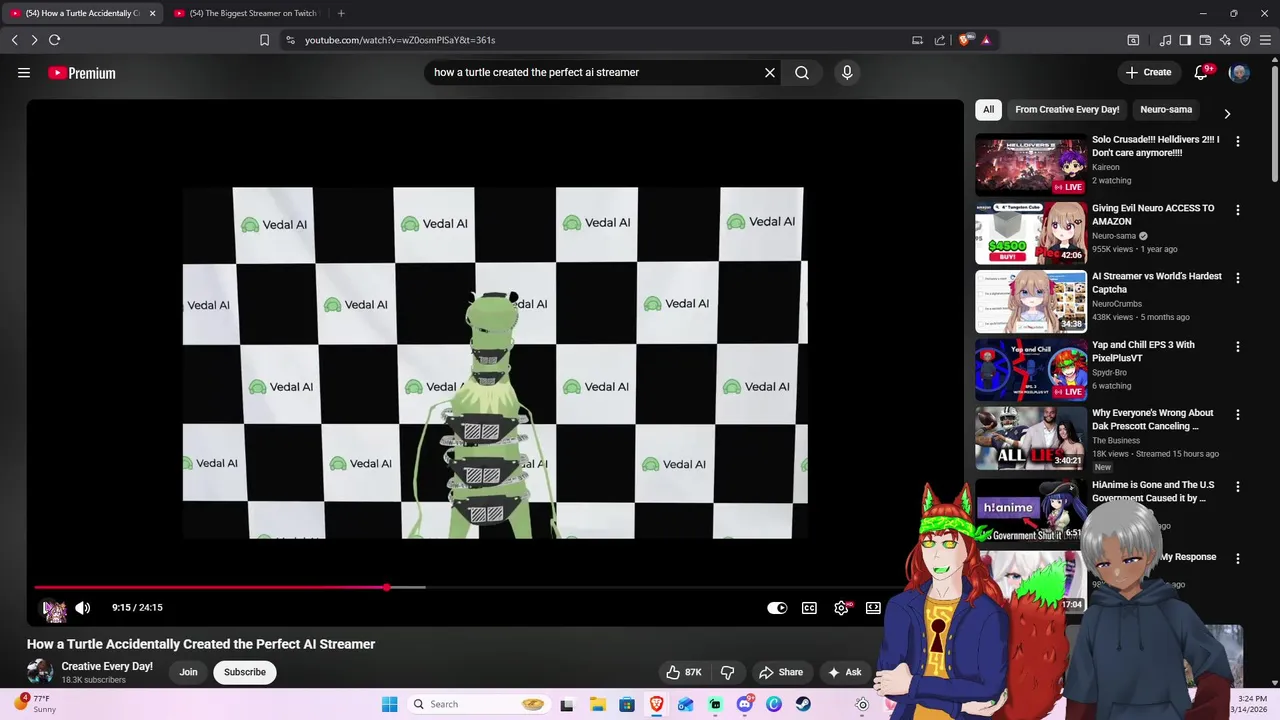
Task: Open more options for Giving Evil Neuro video
Action: 1238,210
